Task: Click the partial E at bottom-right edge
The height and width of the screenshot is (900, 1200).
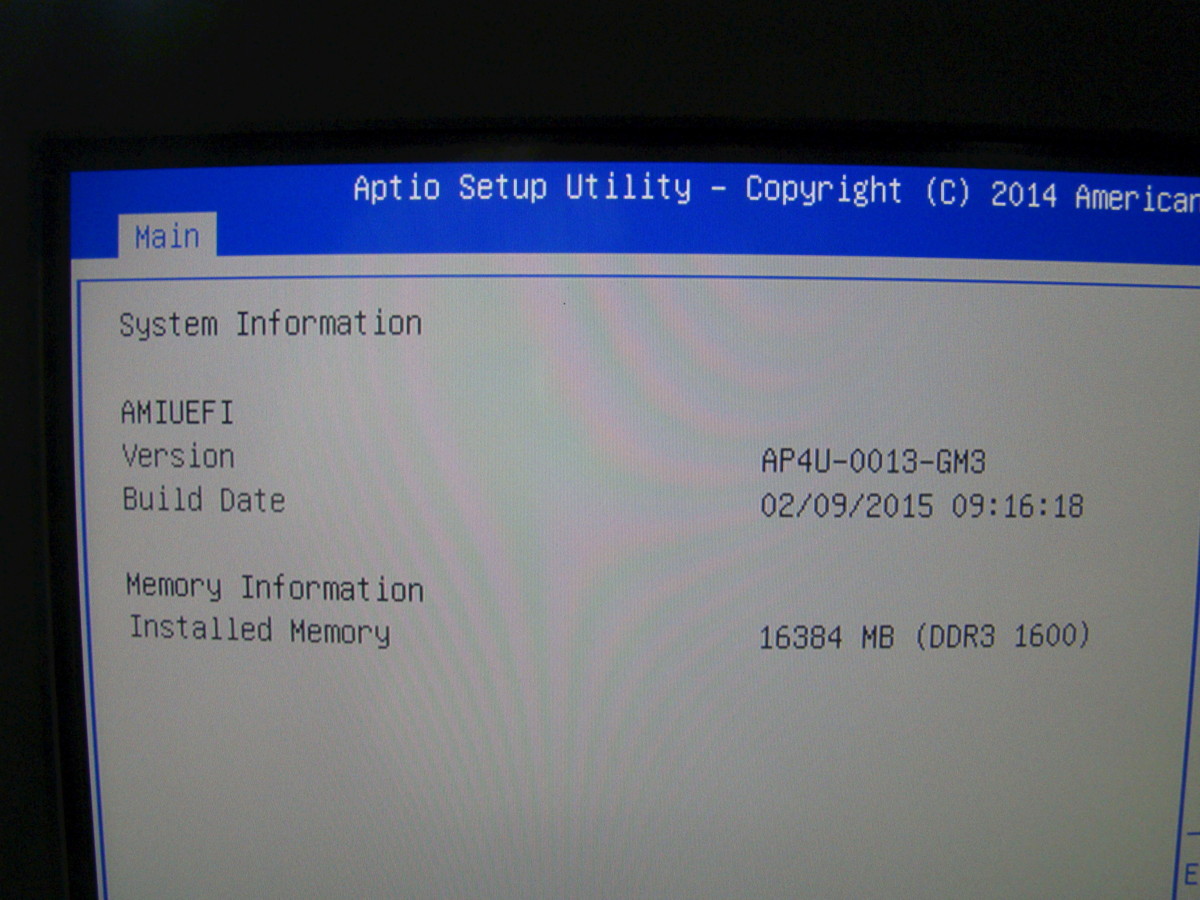Action: pyautogui.click(x=1190, y=875)
